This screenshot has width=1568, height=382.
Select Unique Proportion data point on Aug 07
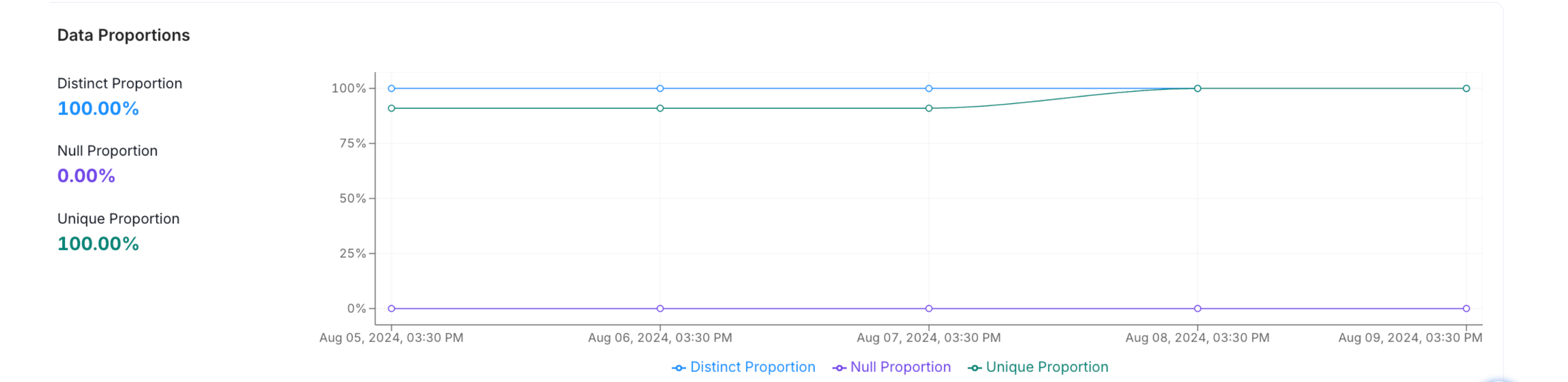point(929,108)
